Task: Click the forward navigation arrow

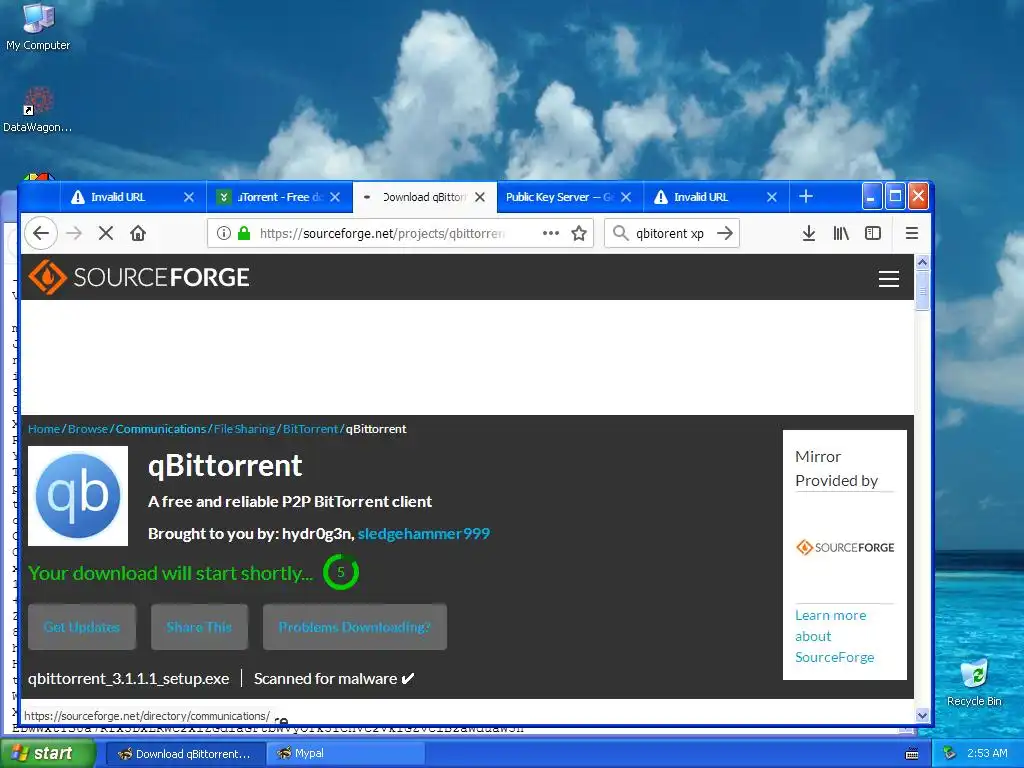Action: tap(74, 233)
